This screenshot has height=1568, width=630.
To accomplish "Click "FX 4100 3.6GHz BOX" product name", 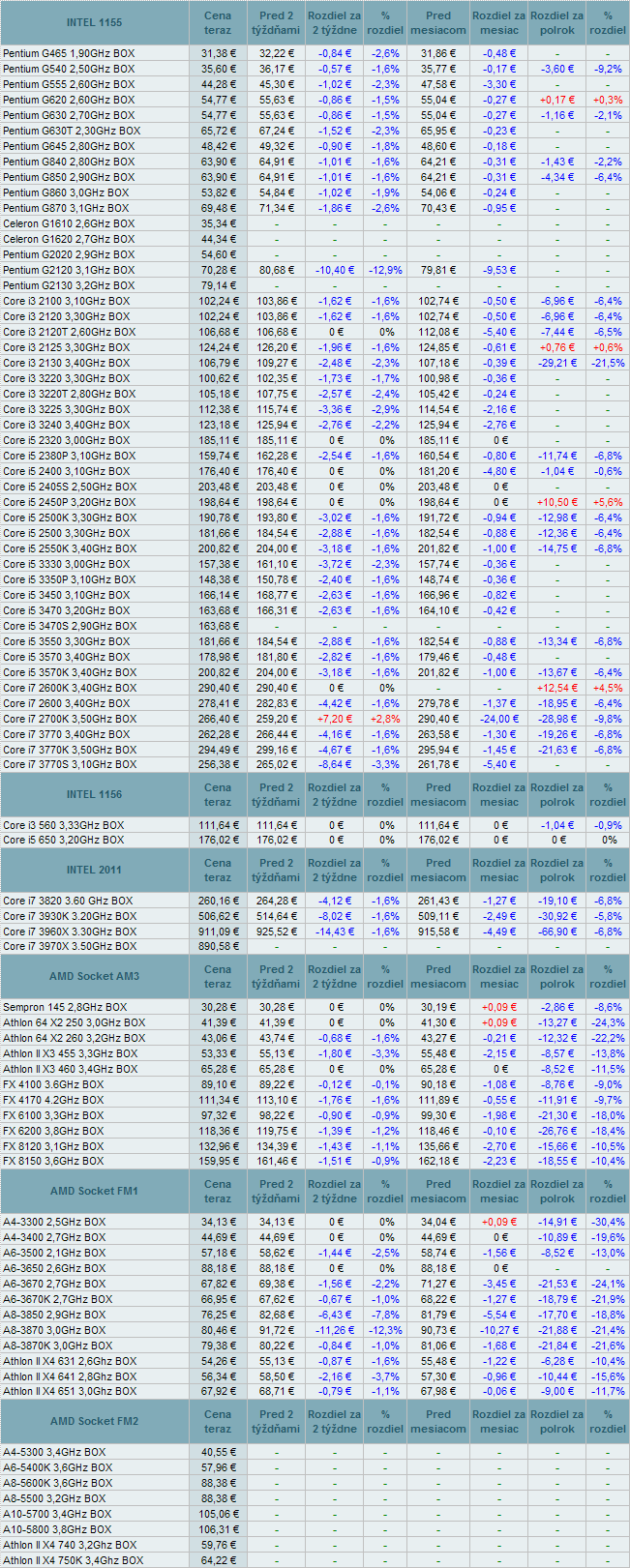I will point(53,1084).
